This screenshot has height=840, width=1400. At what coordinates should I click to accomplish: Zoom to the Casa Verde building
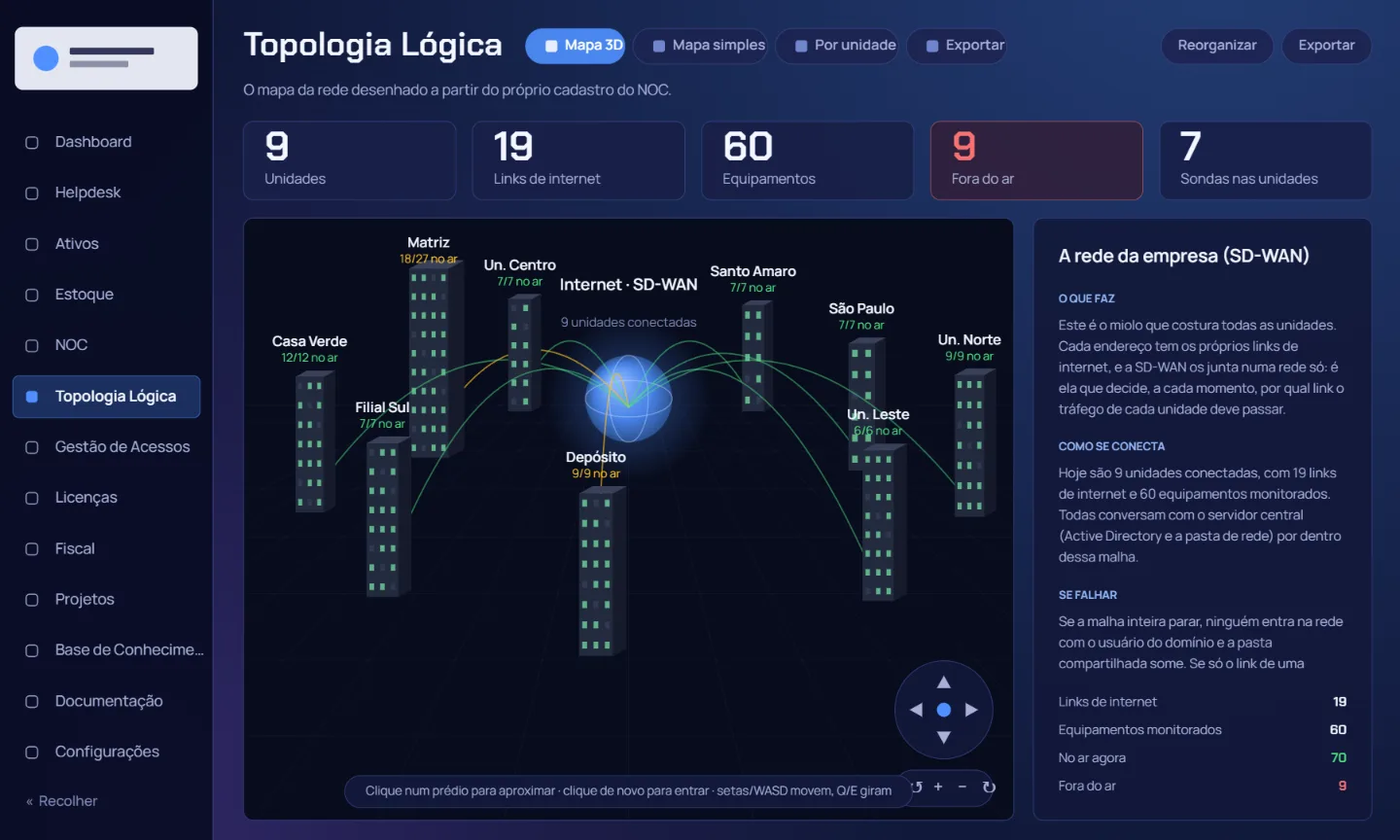314,441
